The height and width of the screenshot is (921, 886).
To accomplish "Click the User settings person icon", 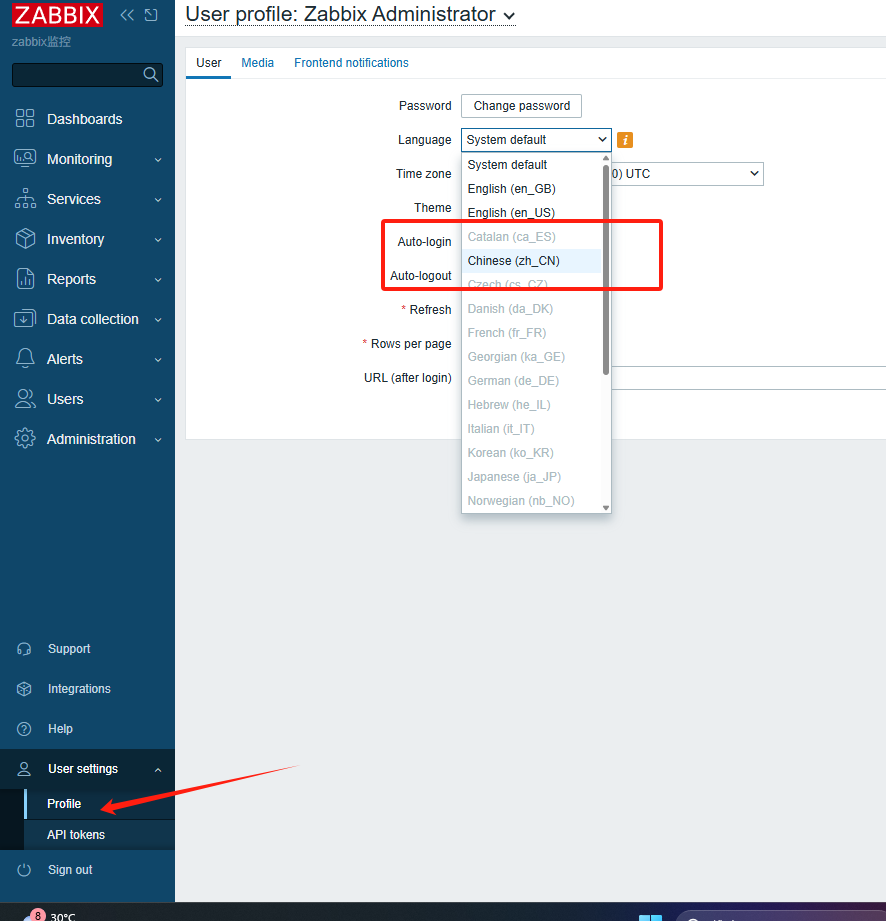I will click(24, 769).
